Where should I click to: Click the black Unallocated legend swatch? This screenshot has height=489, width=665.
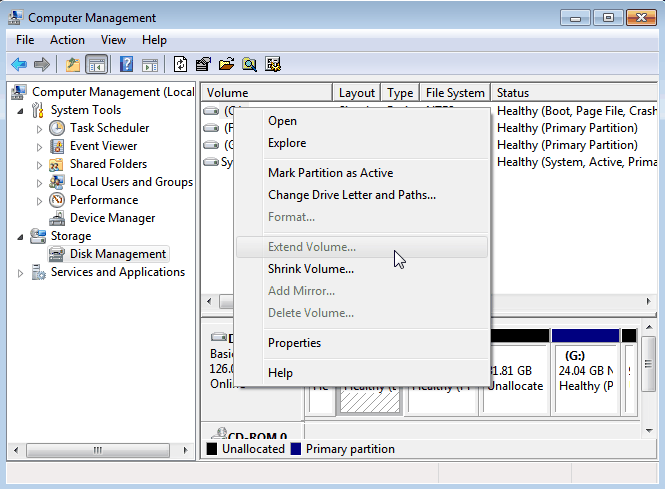click(x=212, y=449)
